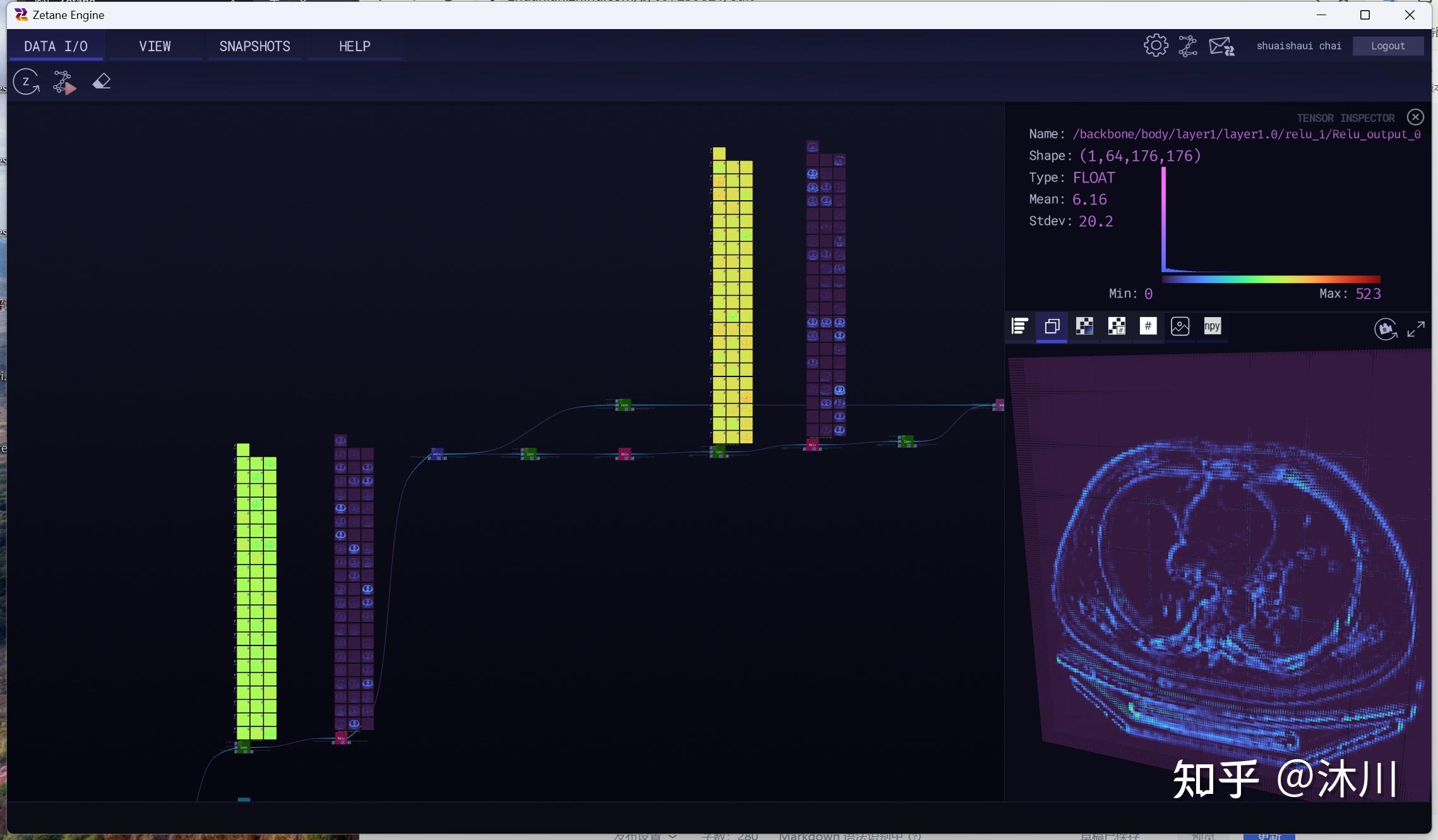Close the Tensor Inspector panel
This screenshot has height=840, width=1438.
coord(1415,116)
